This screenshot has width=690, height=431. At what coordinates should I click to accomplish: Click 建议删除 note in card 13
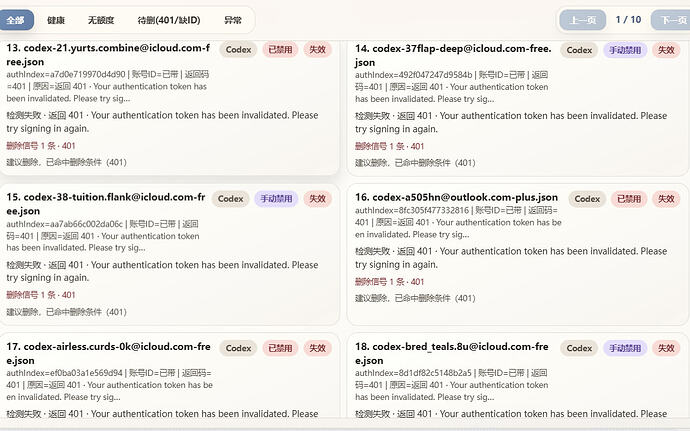click(x=66, y=162)
